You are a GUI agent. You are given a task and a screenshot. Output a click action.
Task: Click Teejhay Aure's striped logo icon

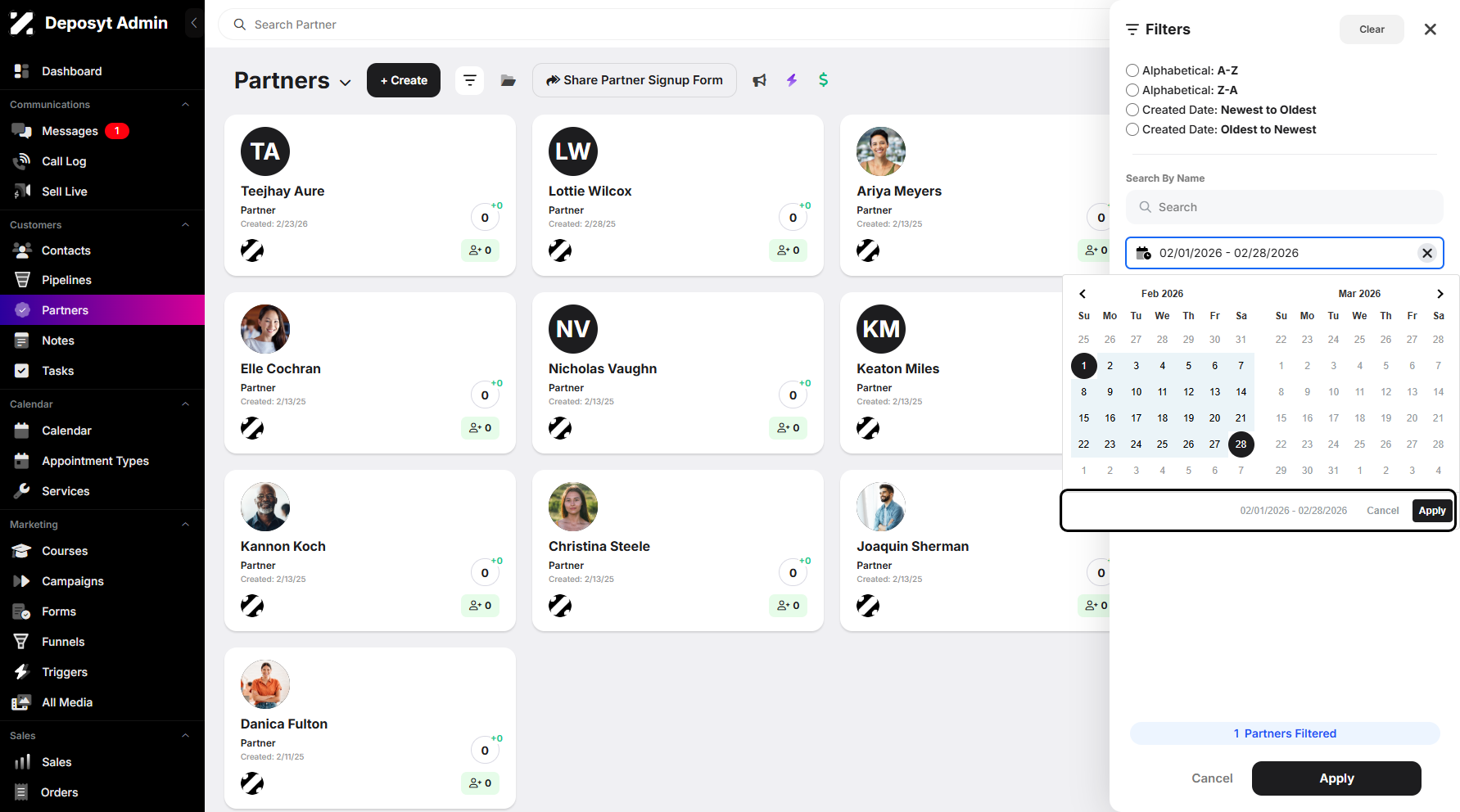[252, 250]
